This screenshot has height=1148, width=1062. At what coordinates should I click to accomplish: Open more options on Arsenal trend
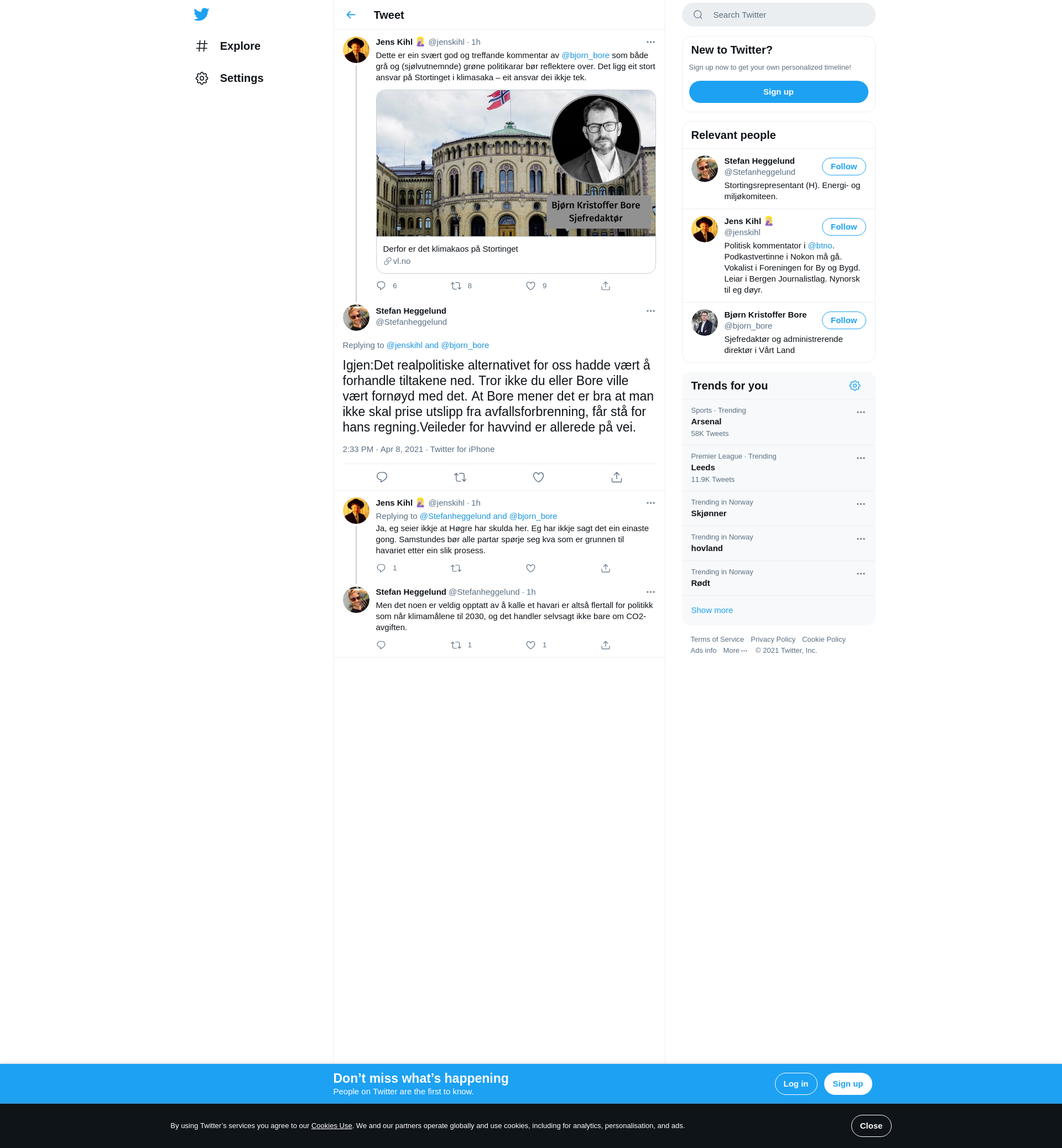860,412
